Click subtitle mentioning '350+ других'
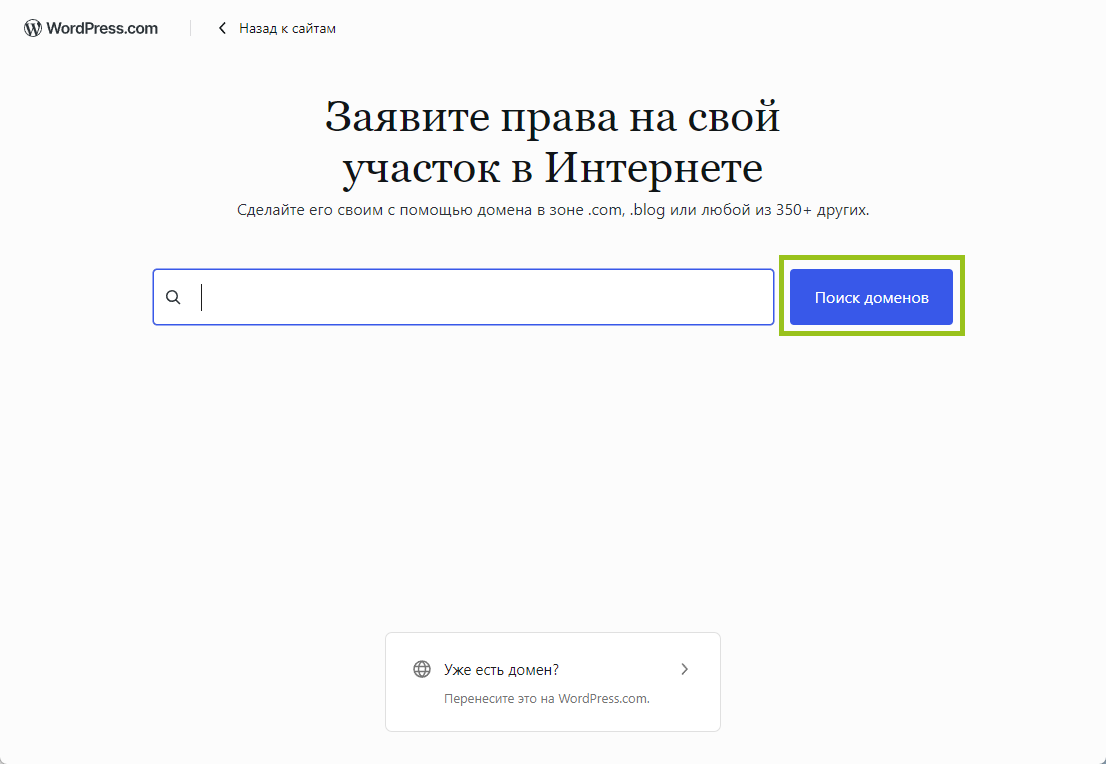The width and height of the screenshot is (1106, 764). [x=553, y=210]
